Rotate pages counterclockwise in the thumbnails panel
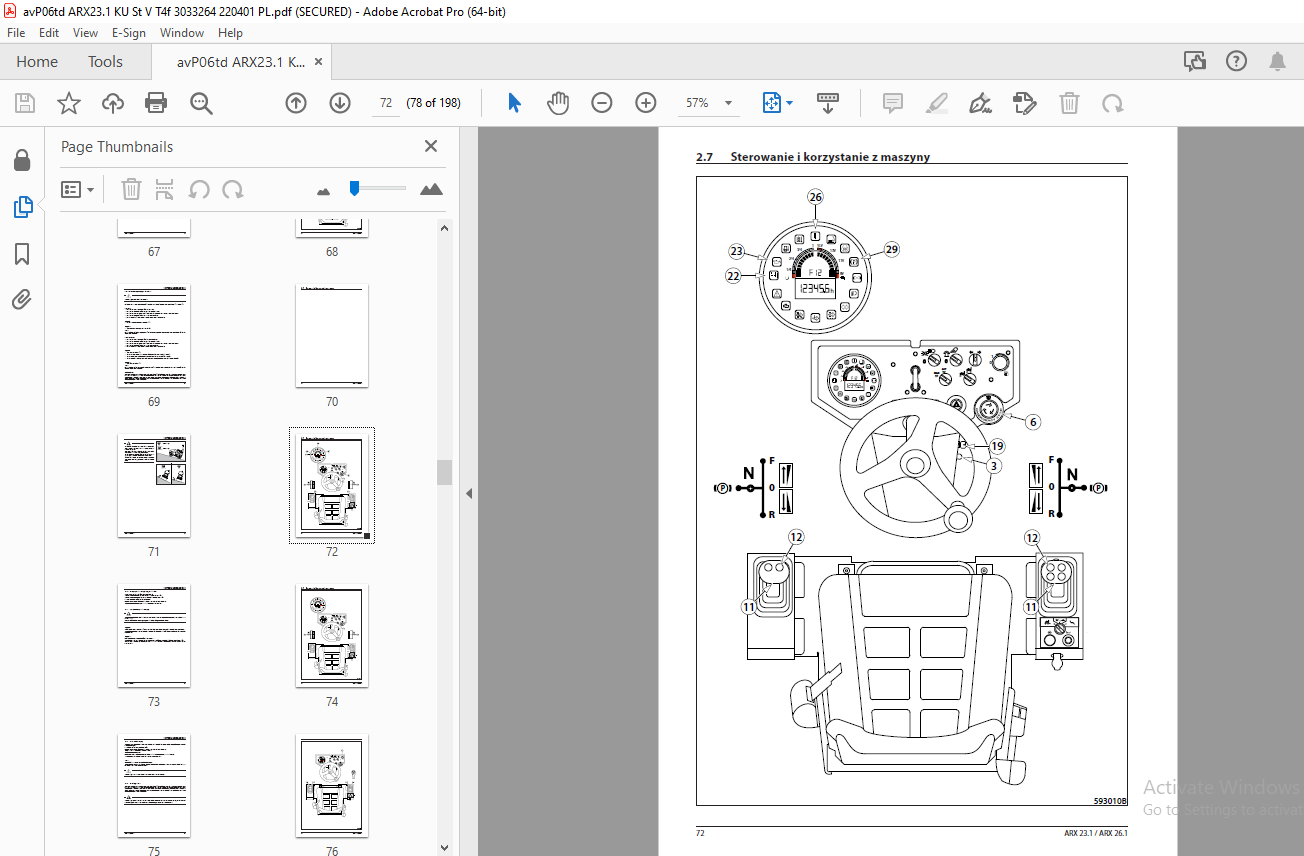 click(199, 189)
